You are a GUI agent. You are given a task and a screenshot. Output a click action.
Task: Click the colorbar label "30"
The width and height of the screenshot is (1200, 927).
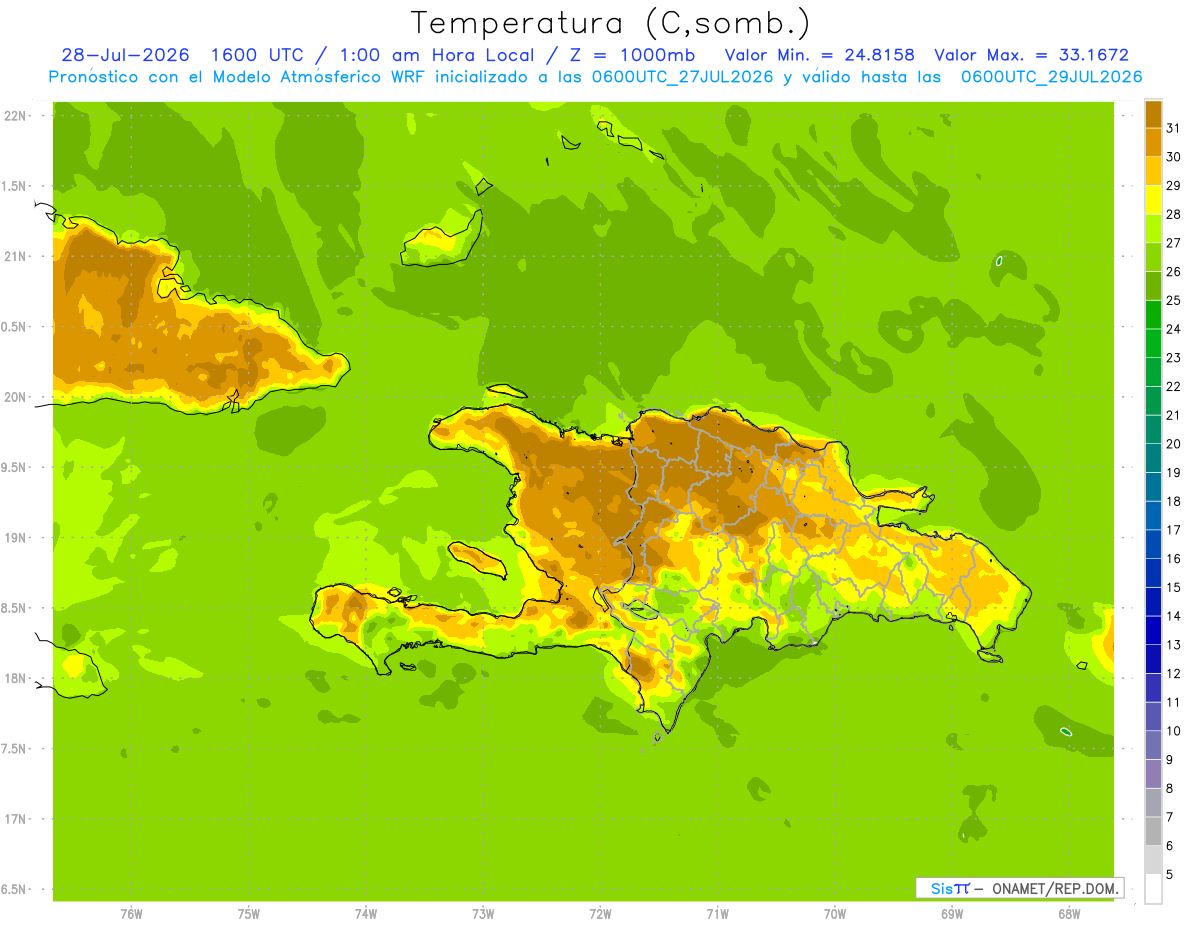(1174, 157)
